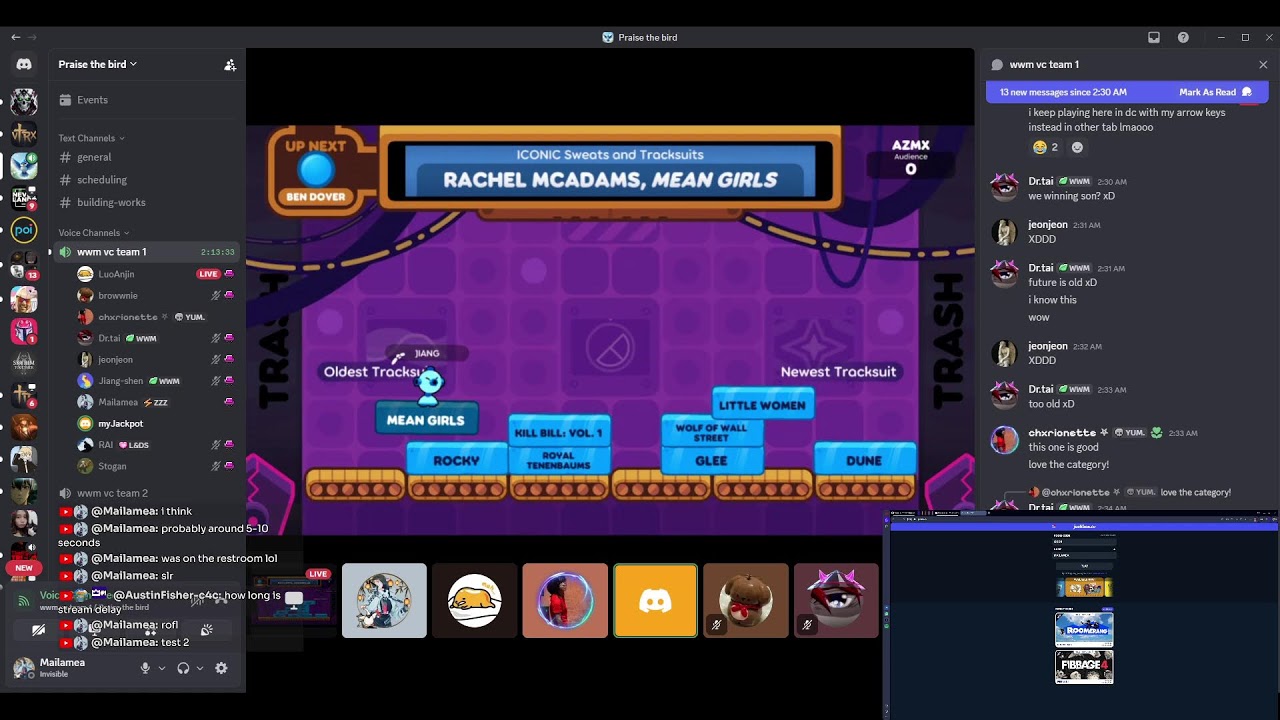
Task: Close the wwm vc team 1 chat panel
Action: tap(1263, 65)
